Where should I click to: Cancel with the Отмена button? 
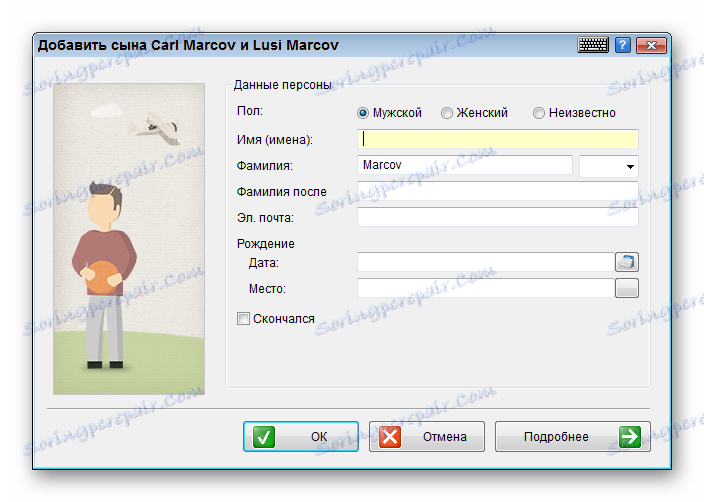tap(427, 436)
